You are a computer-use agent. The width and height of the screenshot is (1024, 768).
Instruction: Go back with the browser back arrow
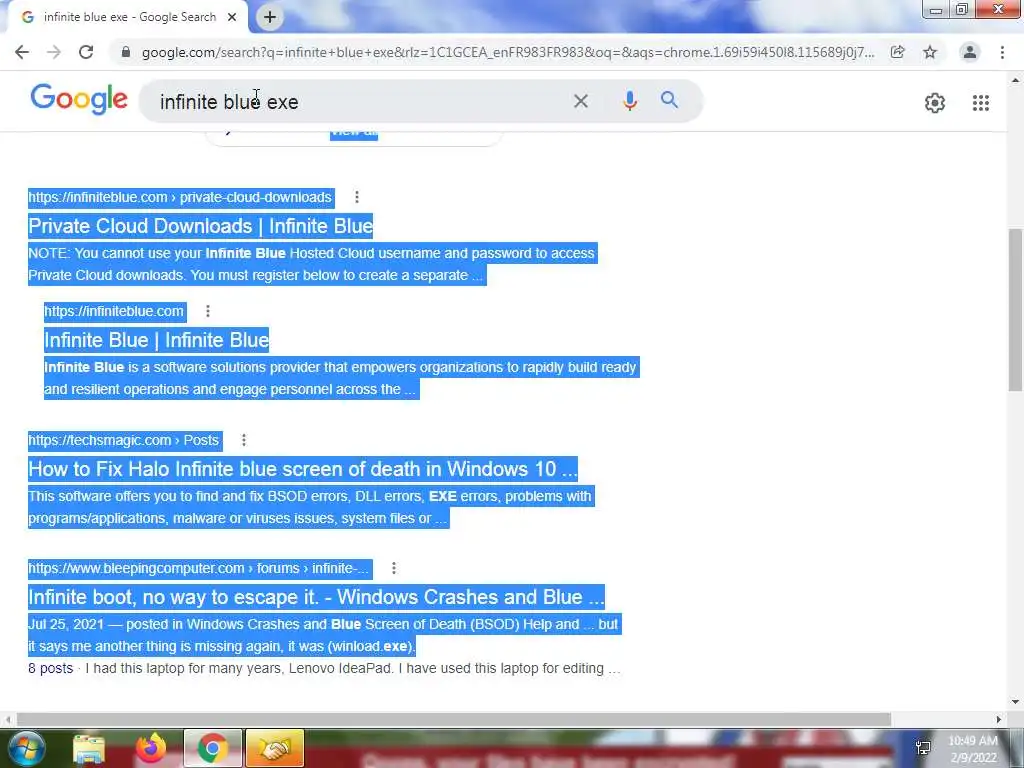[22, 52]
